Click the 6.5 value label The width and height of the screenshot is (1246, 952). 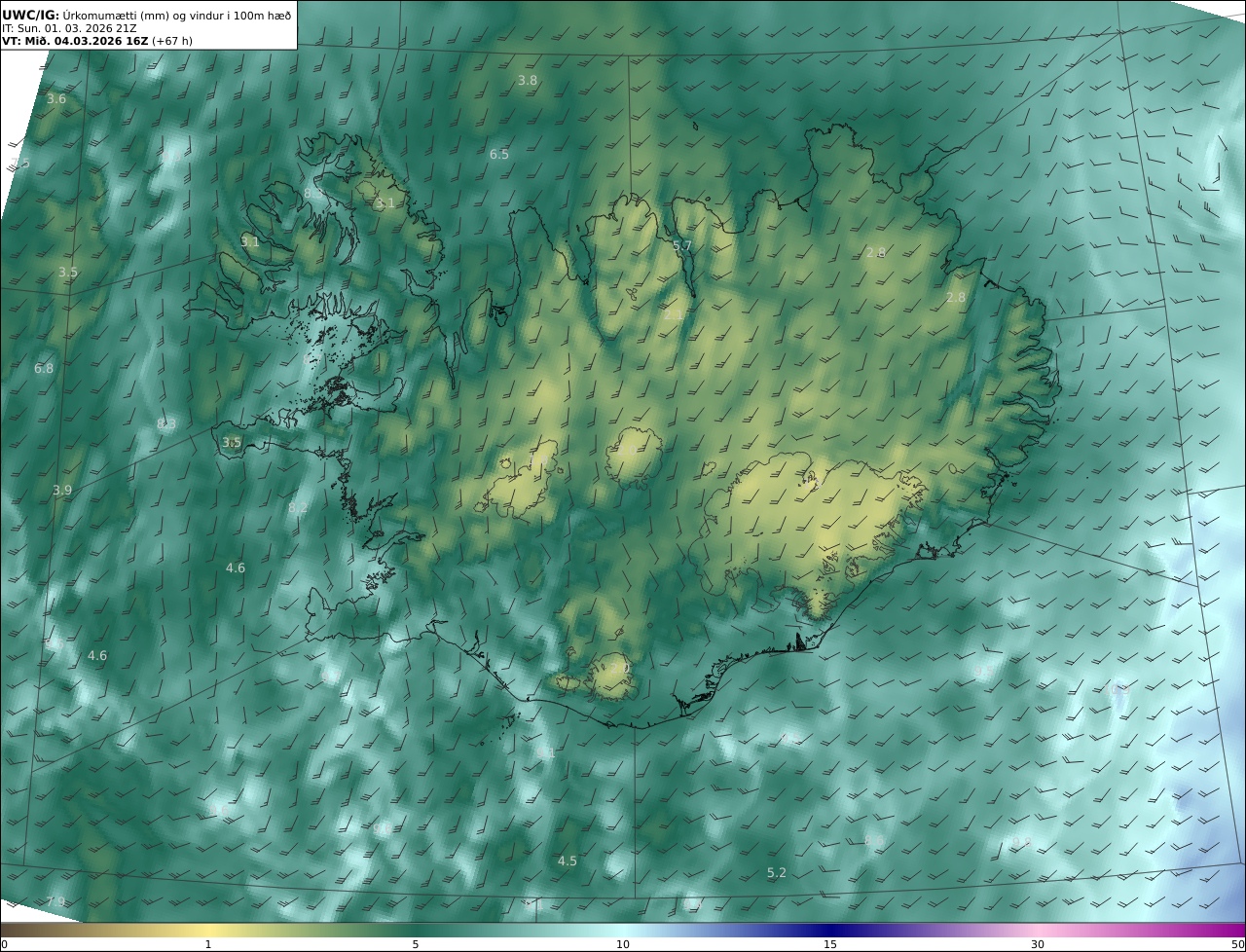(498, 155)
